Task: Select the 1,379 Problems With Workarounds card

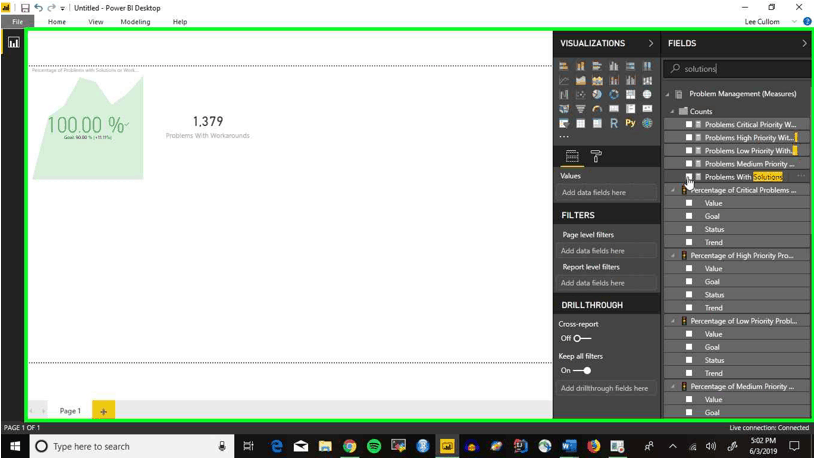Action: (x=208, y=127)
